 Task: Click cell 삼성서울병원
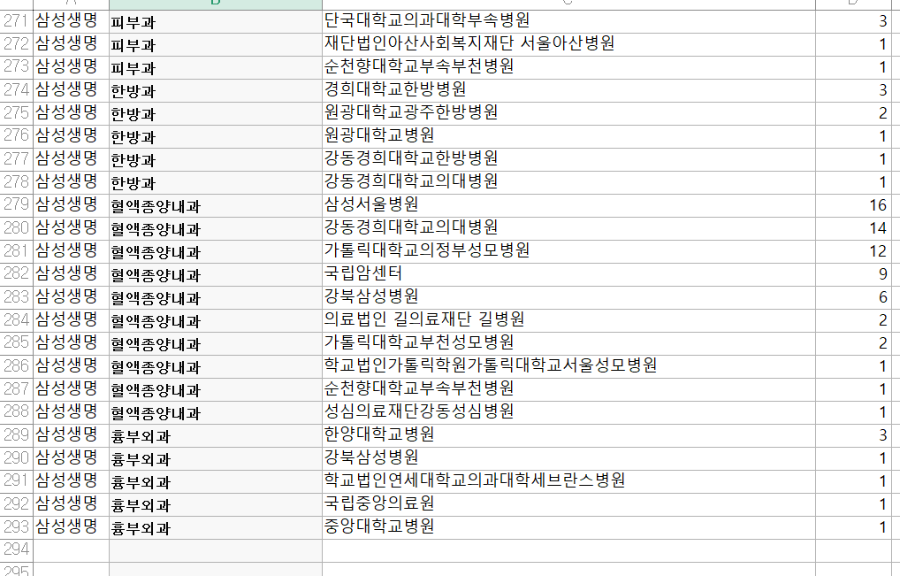pos(568,205)
